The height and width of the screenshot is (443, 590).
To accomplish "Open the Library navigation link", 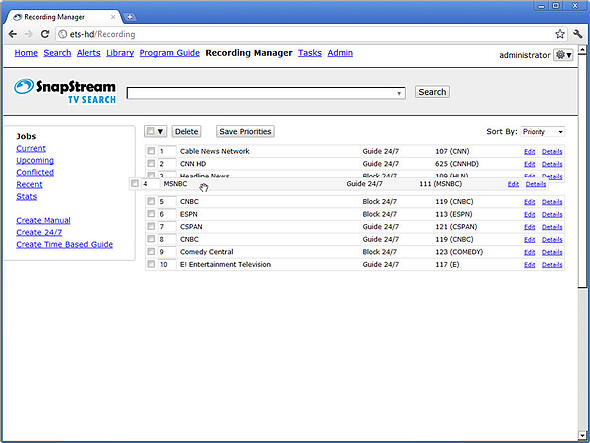I will point(120,53).
